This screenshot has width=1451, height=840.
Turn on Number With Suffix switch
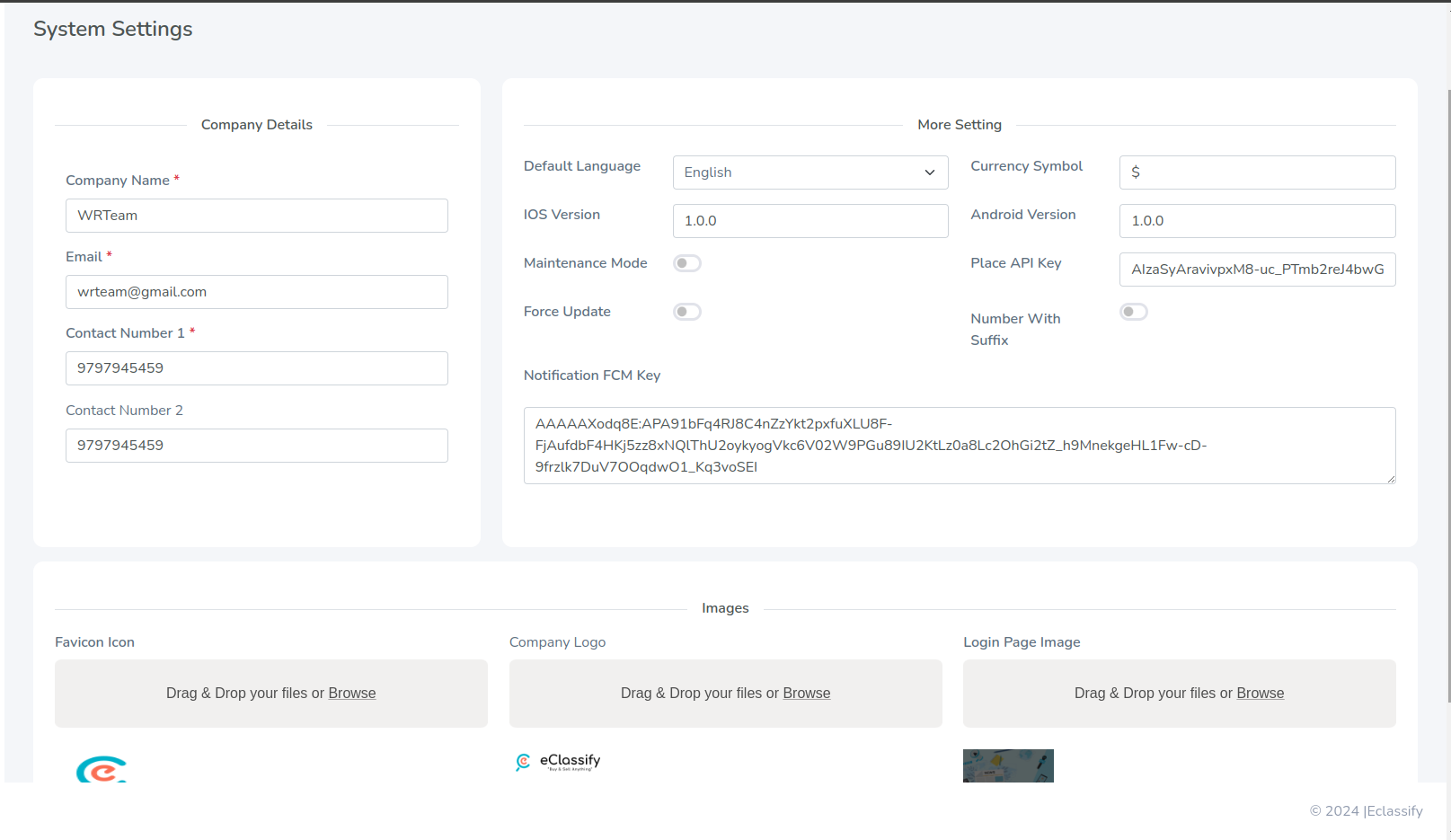pos(1134,312)
